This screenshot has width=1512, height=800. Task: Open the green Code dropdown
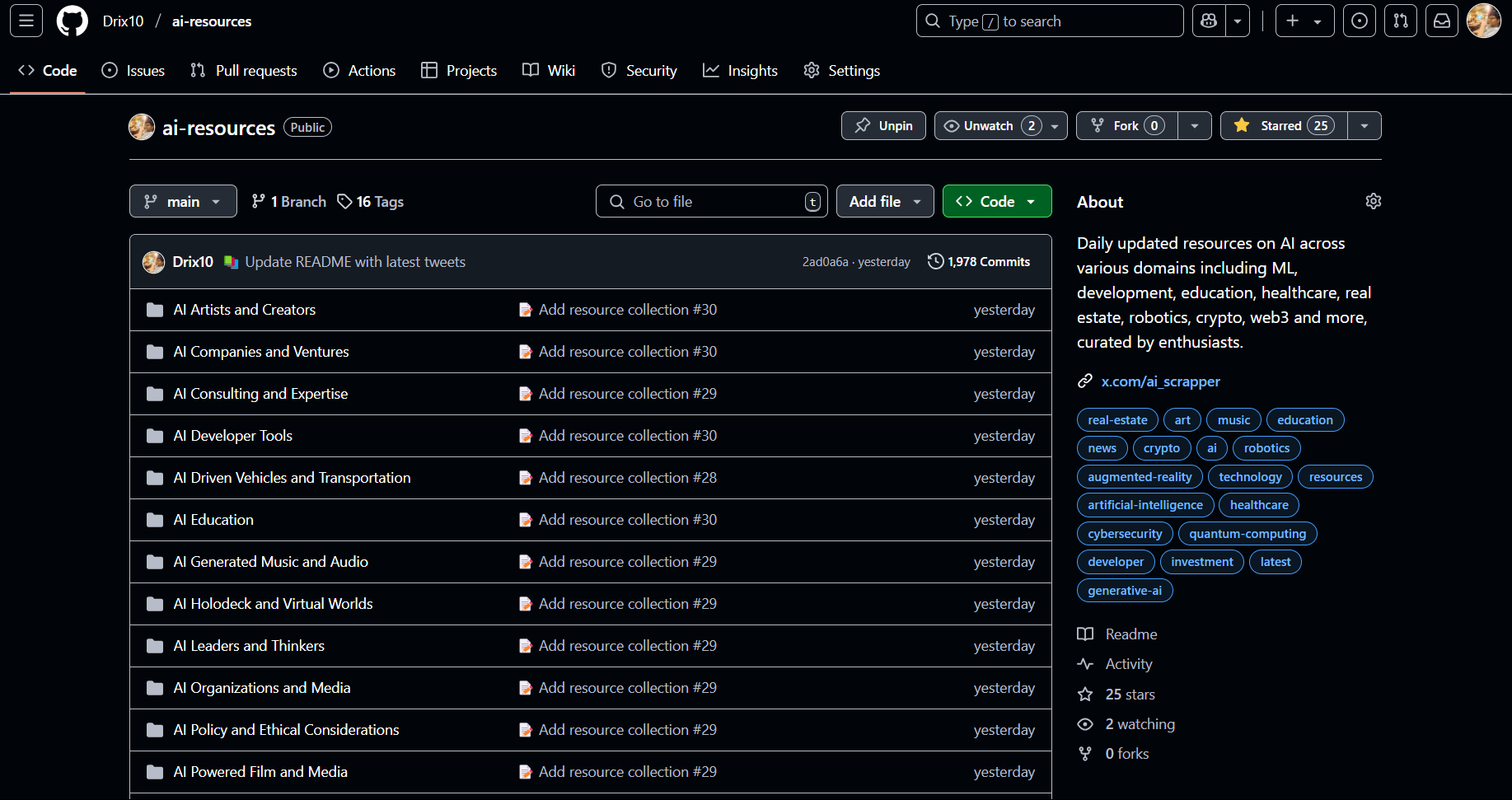(997, 201)
